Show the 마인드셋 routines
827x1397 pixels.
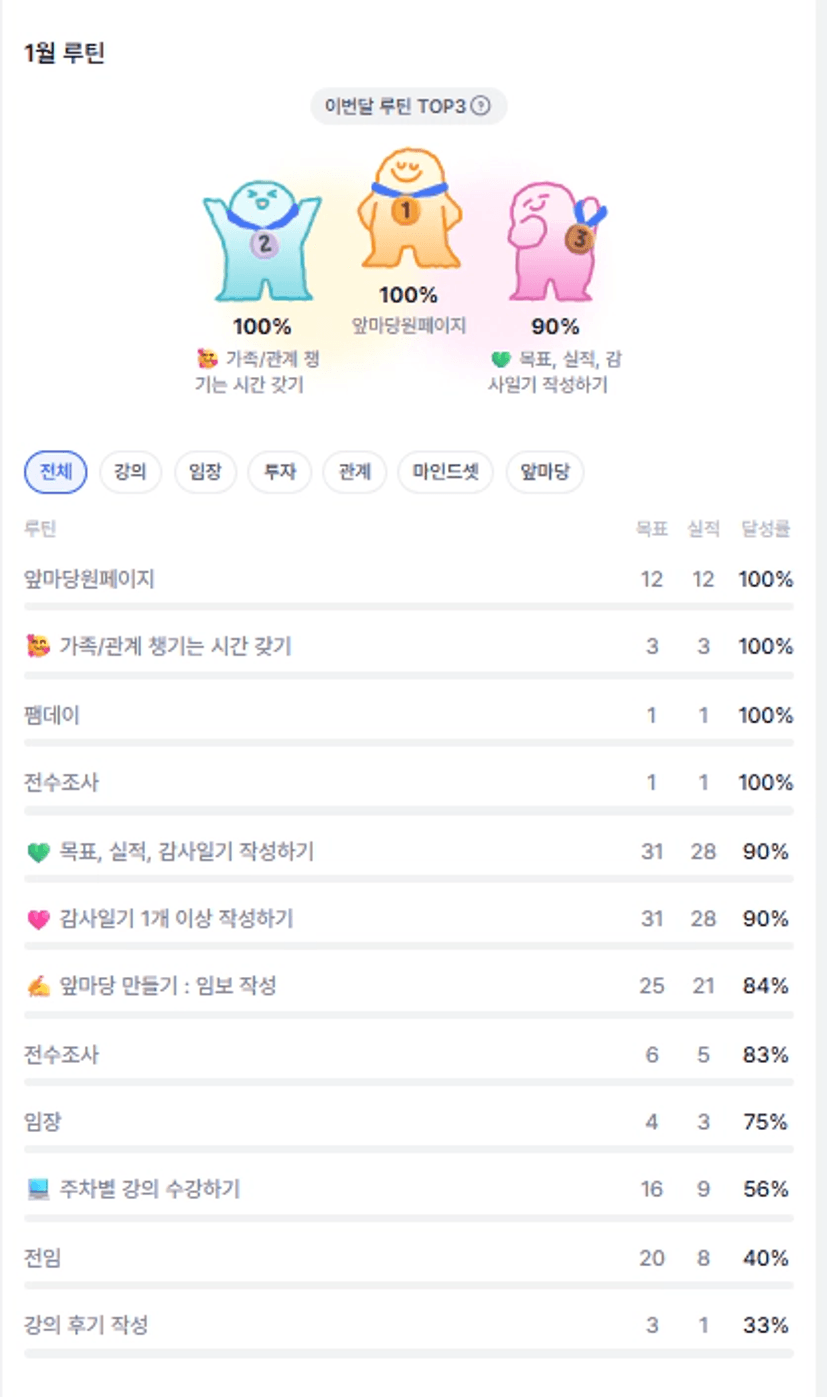[x=446, y=473]
